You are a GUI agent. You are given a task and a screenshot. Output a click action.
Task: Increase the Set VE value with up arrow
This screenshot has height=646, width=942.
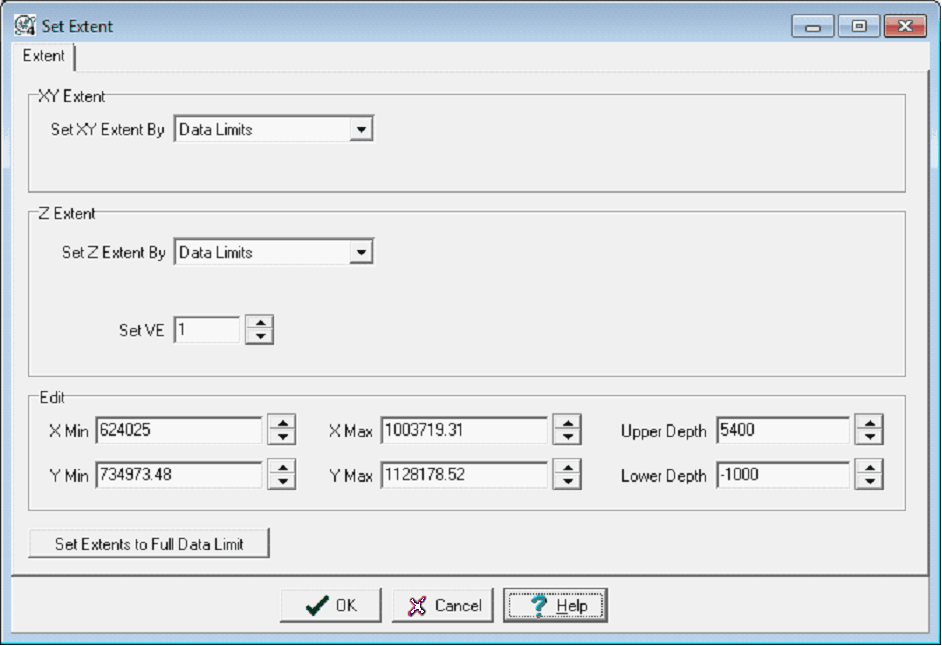pos(259,323)
